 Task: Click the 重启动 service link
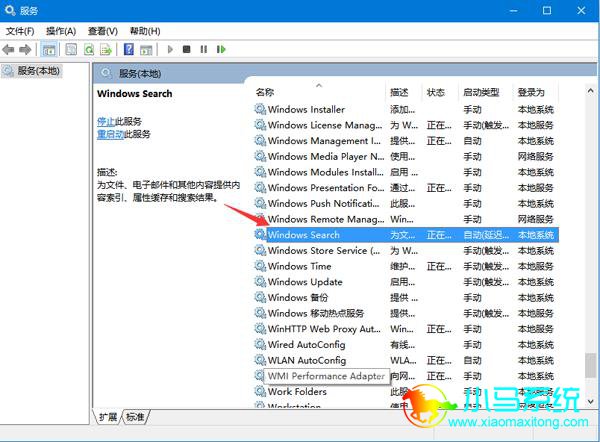110,134
